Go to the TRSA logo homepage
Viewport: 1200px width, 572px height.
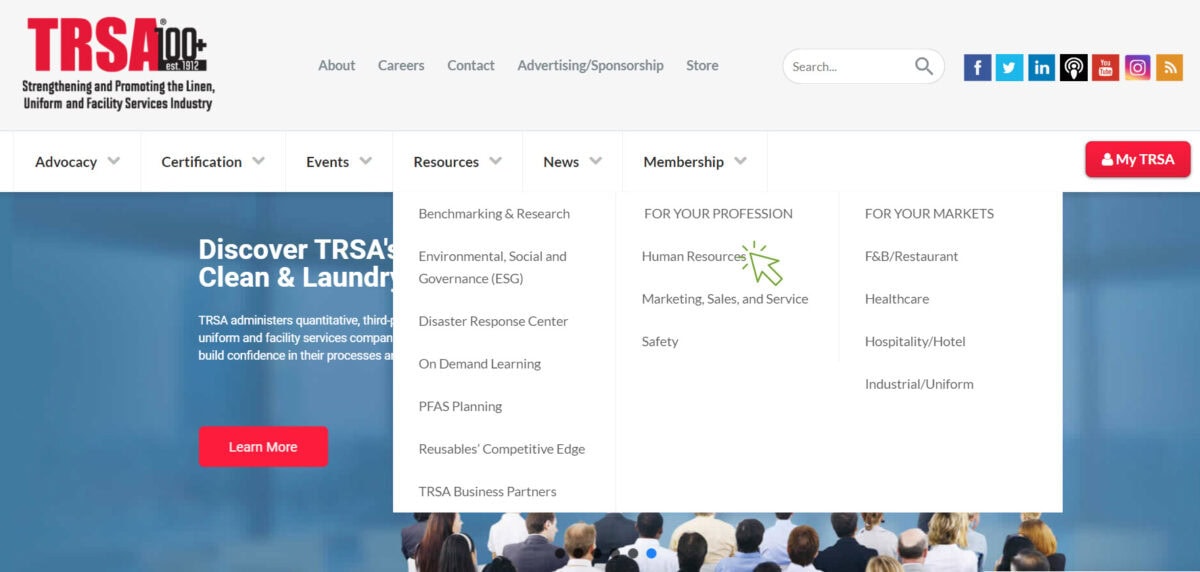pyautogui.click(x=118, y=64)
